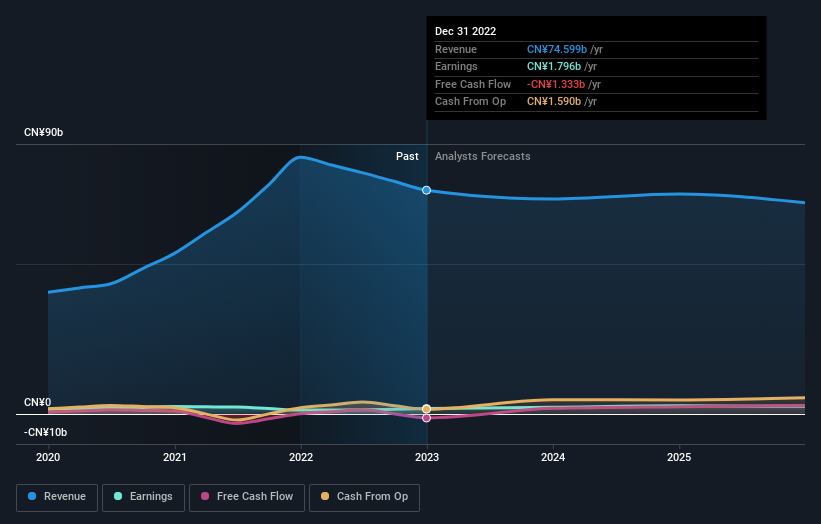
Task: Click the 2021 x-axis label
Action: click(174, 457)
